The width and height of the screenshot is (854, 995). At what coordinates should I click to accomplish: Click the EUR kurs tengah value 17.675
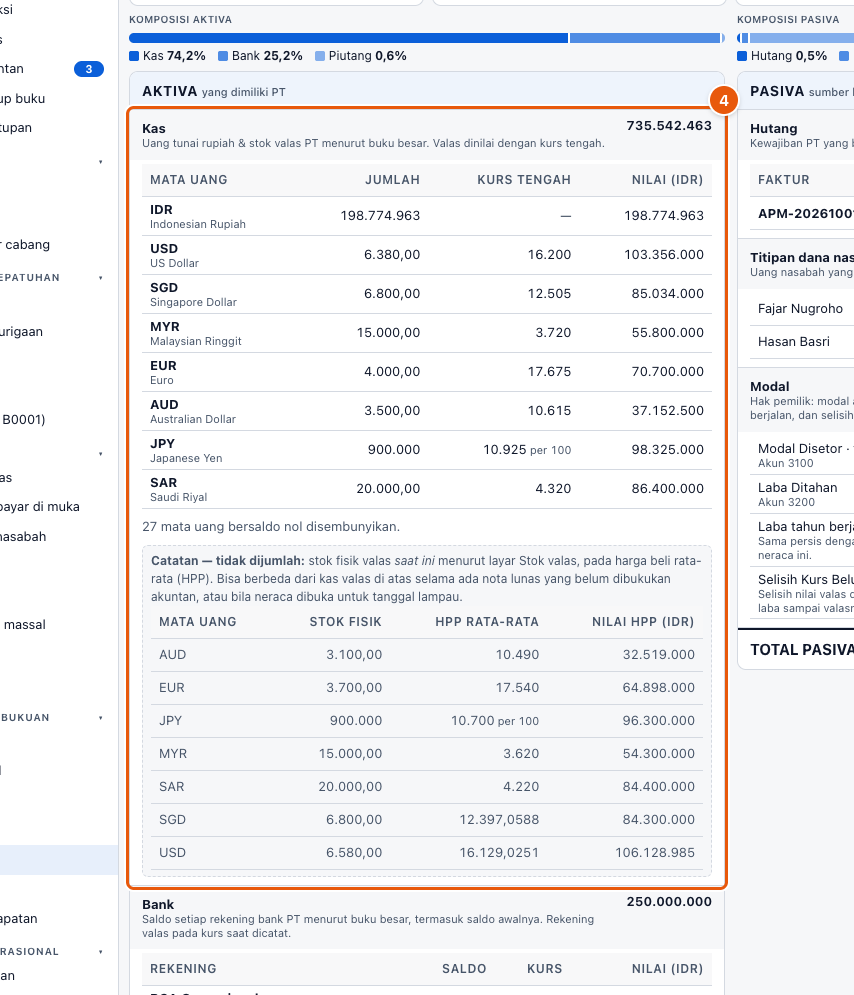(x=549, y=371)
